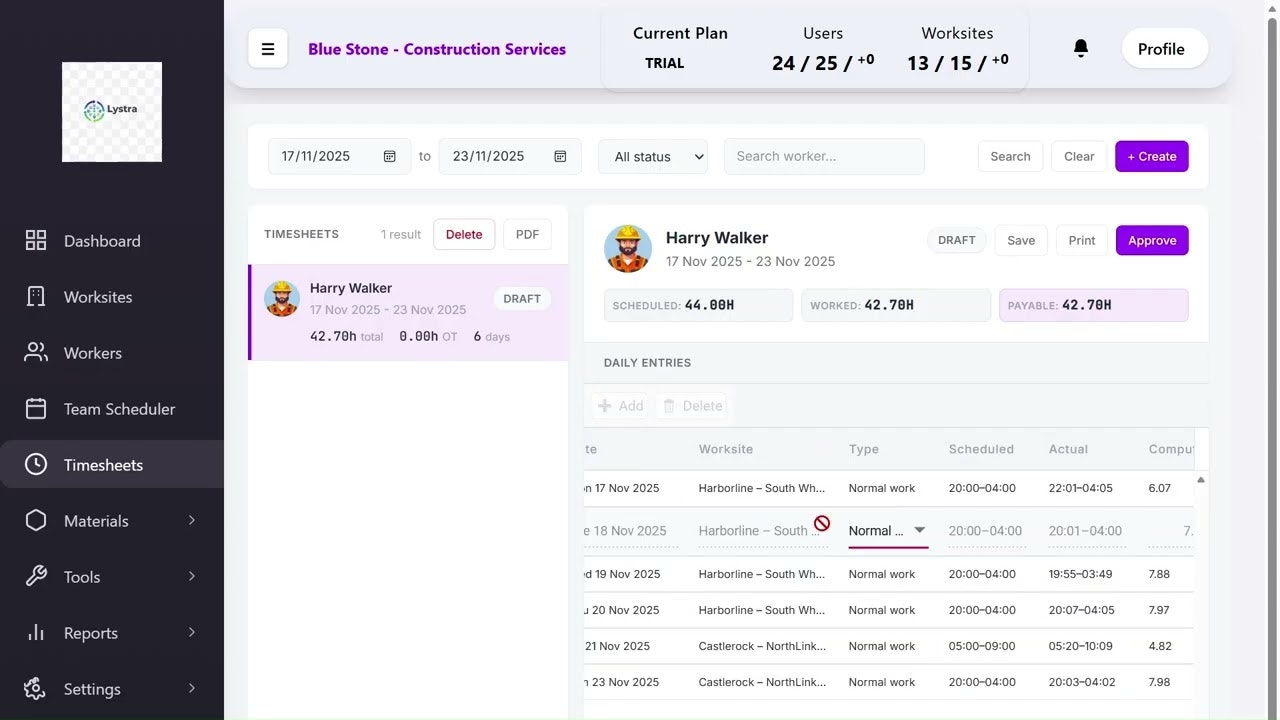Open Materials menu item
The image size is (1280, 720).
(x=112, y=521)
